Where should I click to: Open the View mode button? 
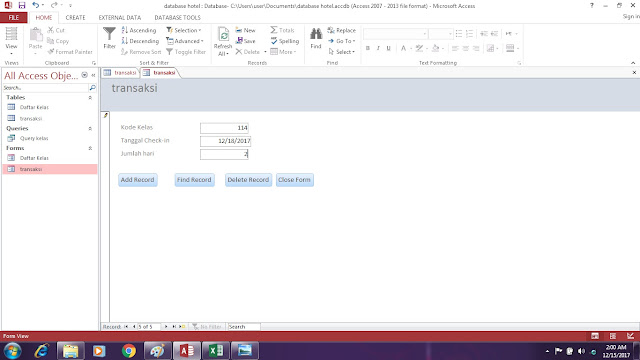[x=11, y=41]
